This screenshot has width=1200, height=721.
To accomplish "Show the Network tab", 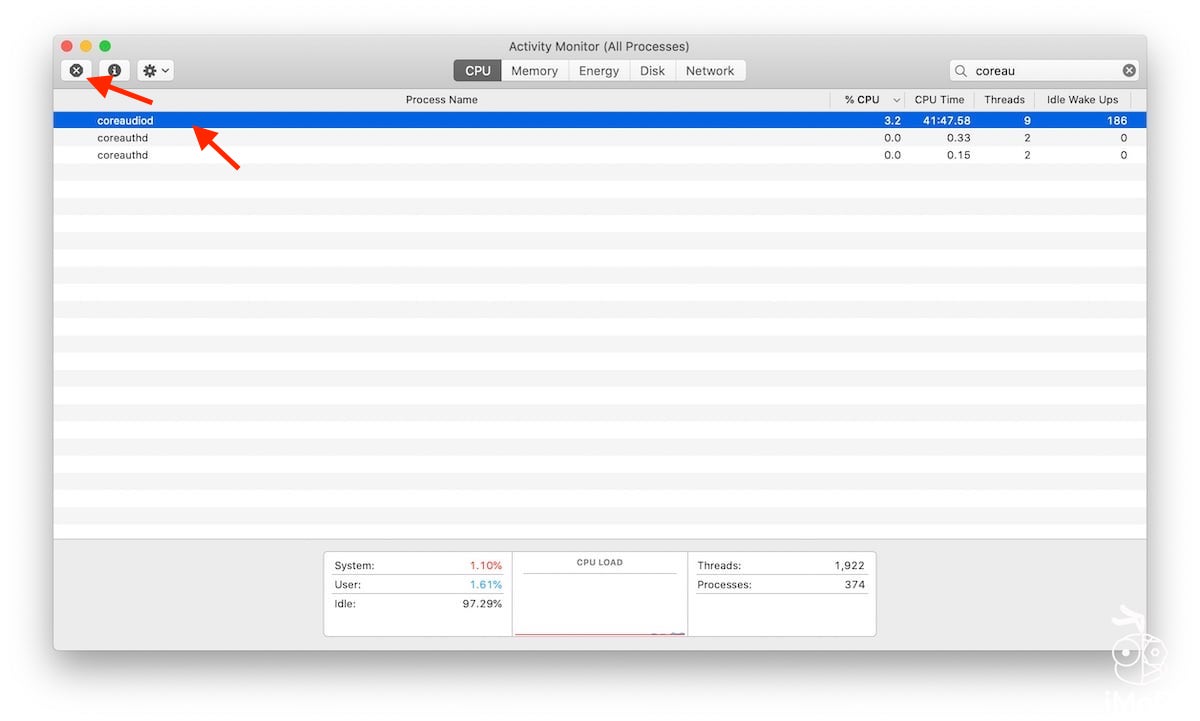I will coord(710,71).
